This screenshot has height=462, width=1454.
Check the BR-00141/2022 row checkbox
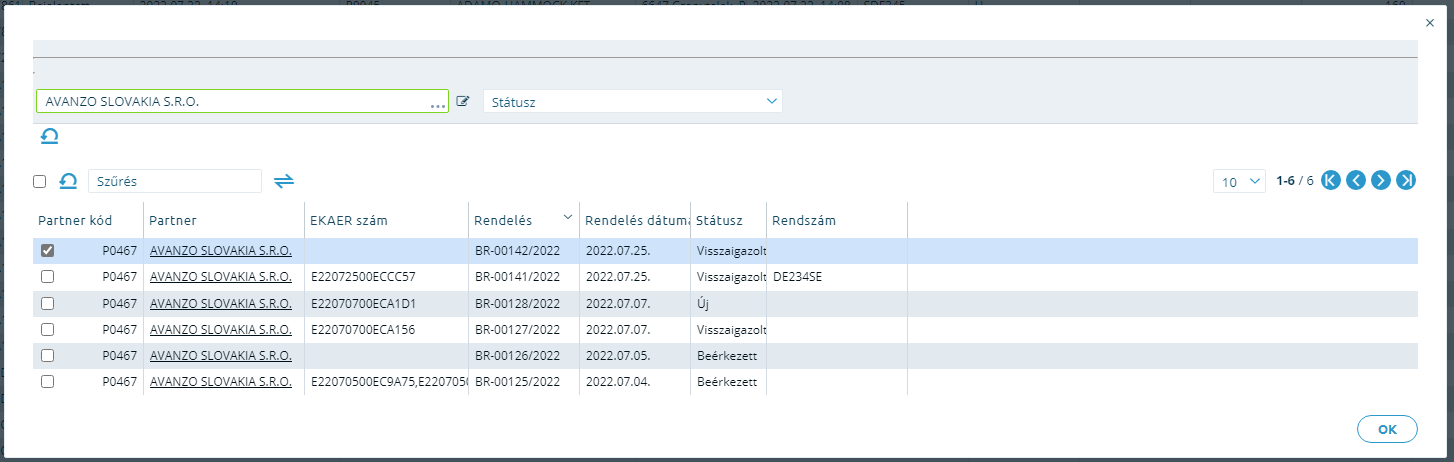[x=47, y=277]
